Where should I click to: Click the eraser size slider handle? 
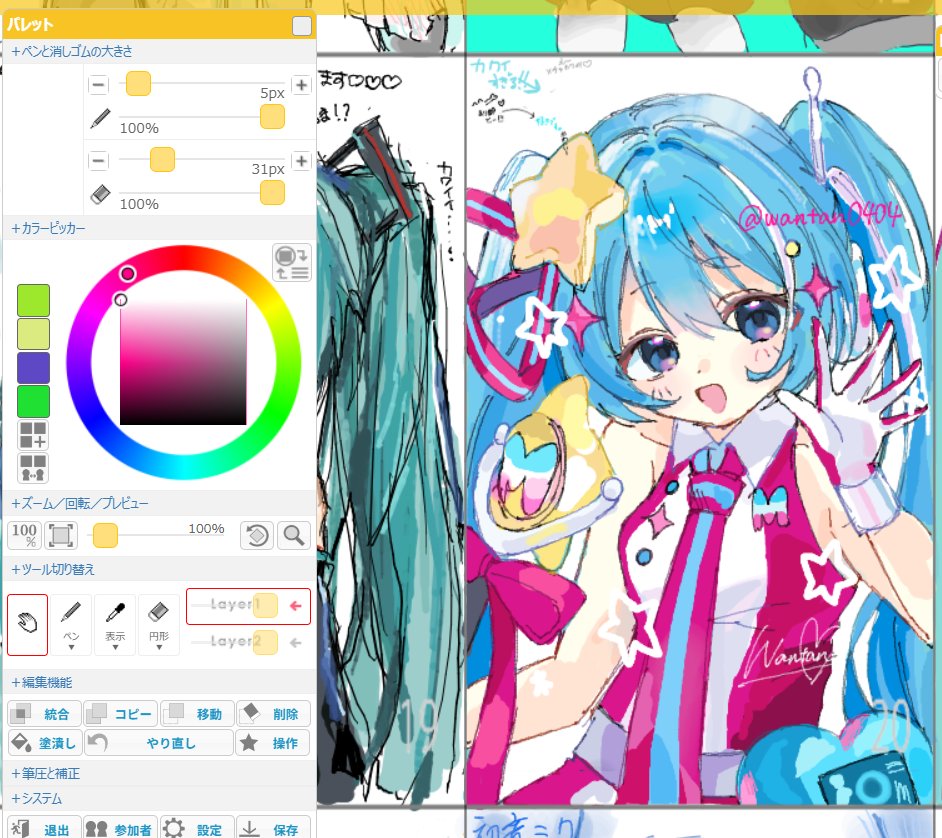pyautogui.click(x=162, y=159)
